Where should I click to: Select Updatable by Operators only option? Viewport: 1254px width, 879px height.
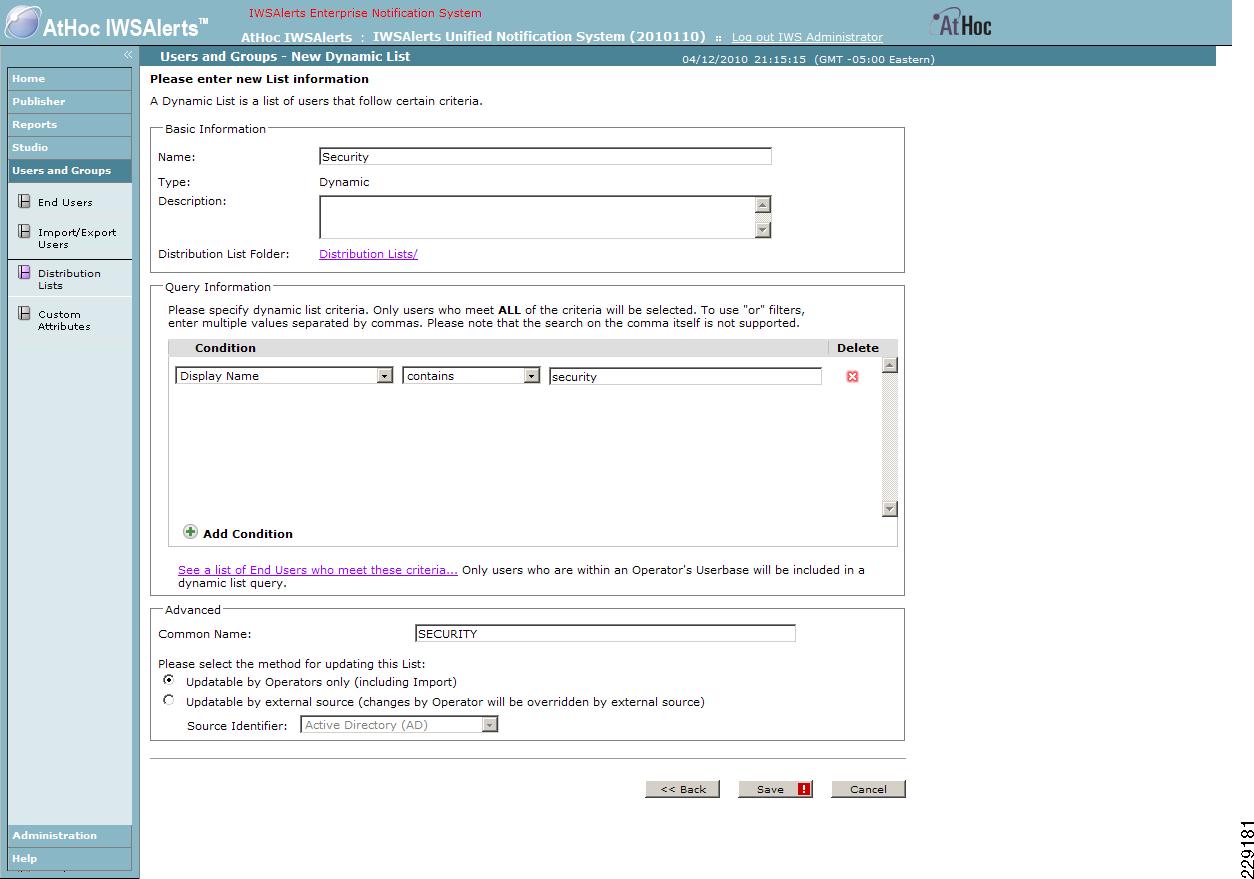(x=168, y=680)
